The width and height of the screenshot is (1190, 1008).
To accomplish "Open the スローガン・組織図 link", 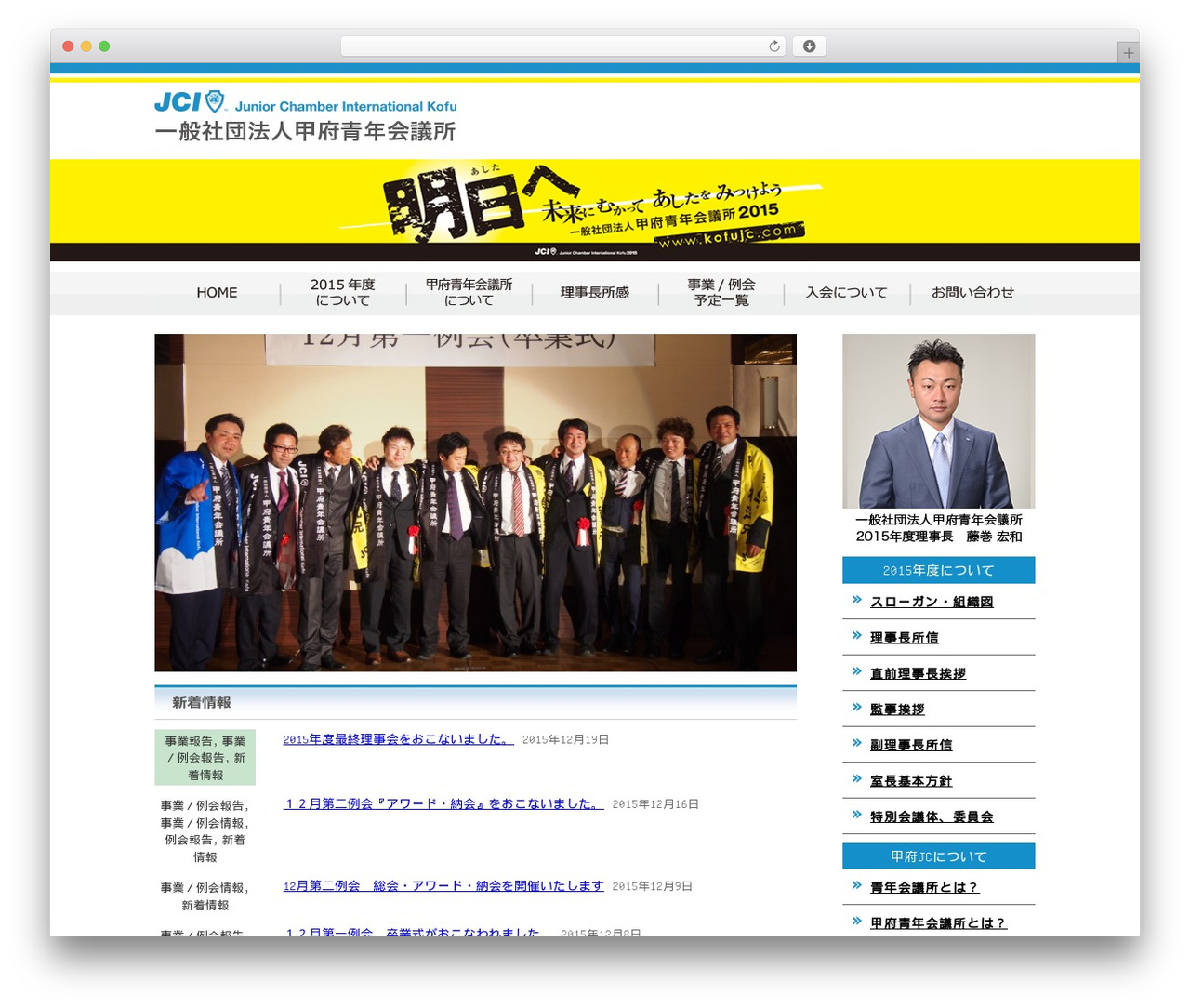I will pos(932,602).
